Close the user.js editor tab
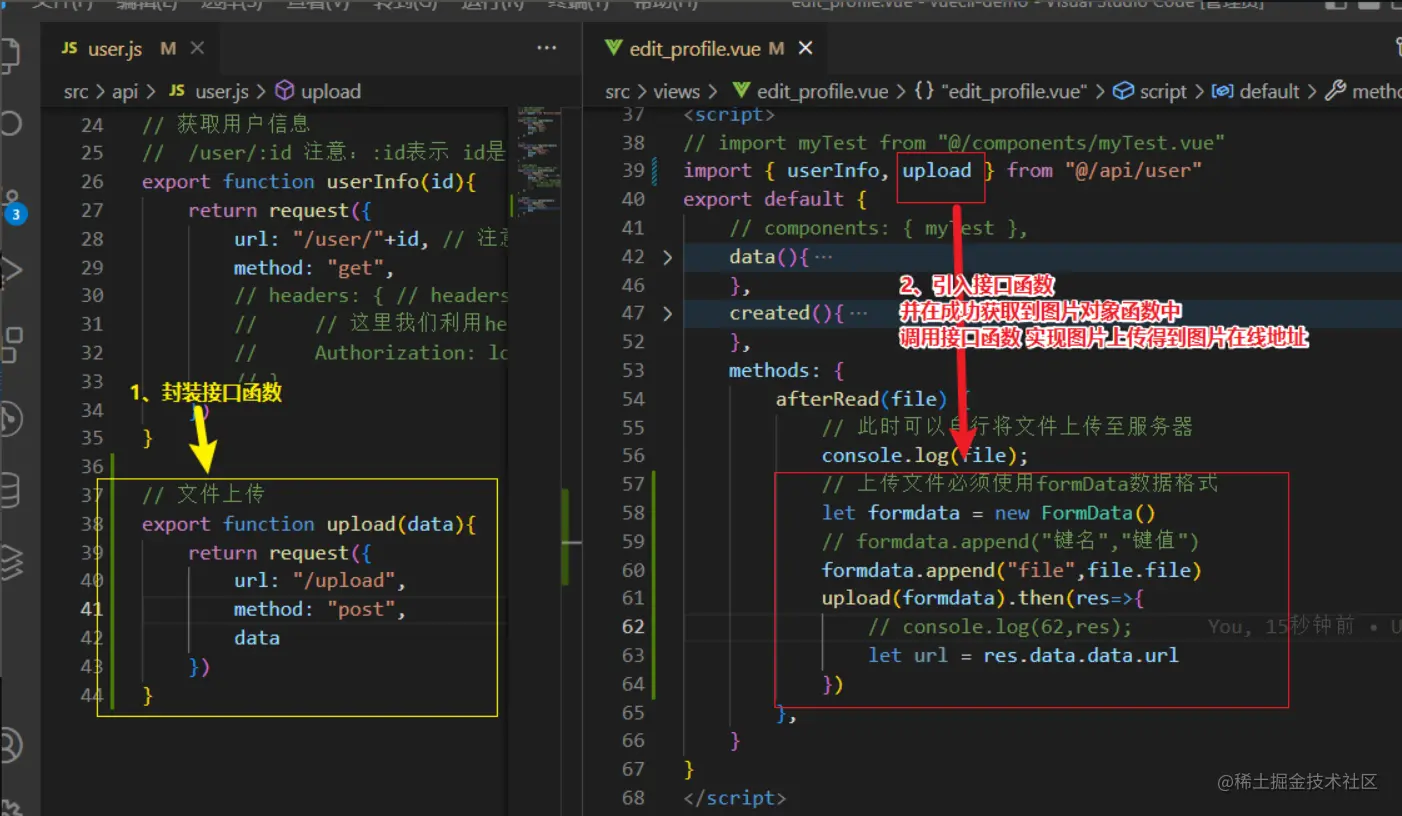This screenshot has height=816, width=1402. click(x=197, y=48)
